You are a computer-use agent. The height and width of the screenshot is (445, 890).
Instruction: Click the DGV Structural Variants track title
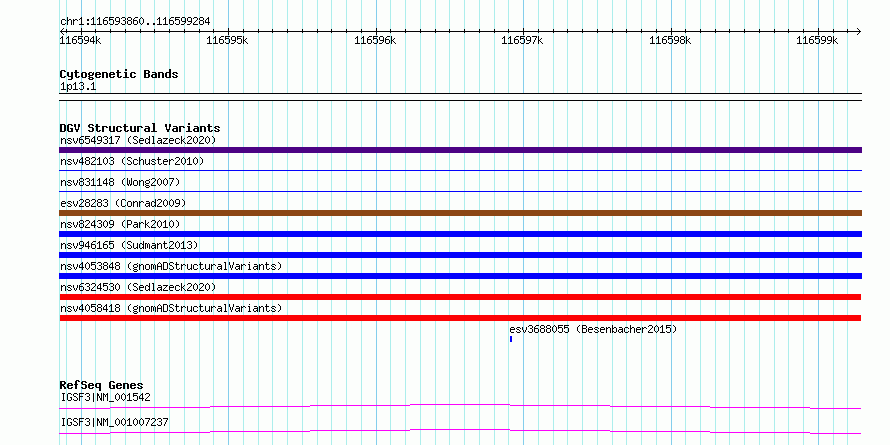coord(140,128)
